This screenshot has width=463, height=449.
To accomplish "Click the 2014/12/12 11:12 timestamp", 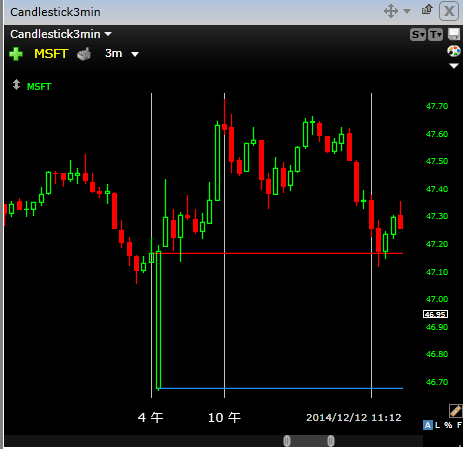I will pyautogui.click(x=354, y=417).
